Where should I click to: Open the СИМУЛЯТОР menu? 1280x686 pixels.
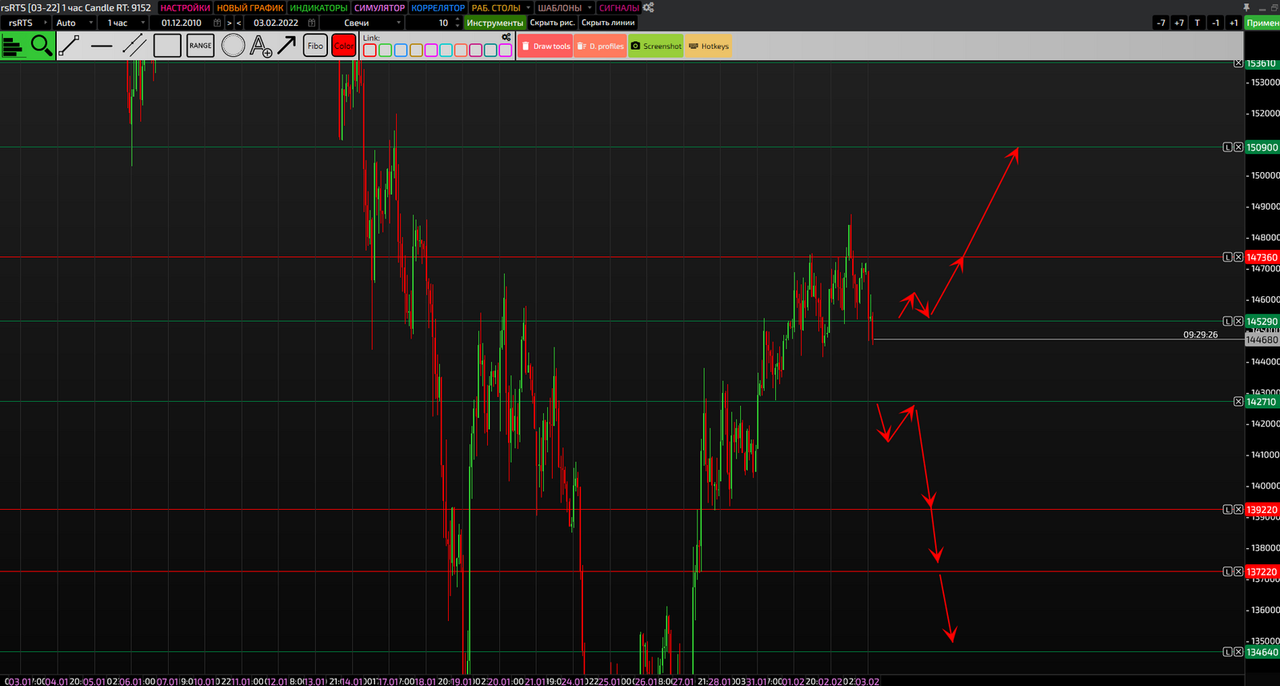(x=380, y=7)
